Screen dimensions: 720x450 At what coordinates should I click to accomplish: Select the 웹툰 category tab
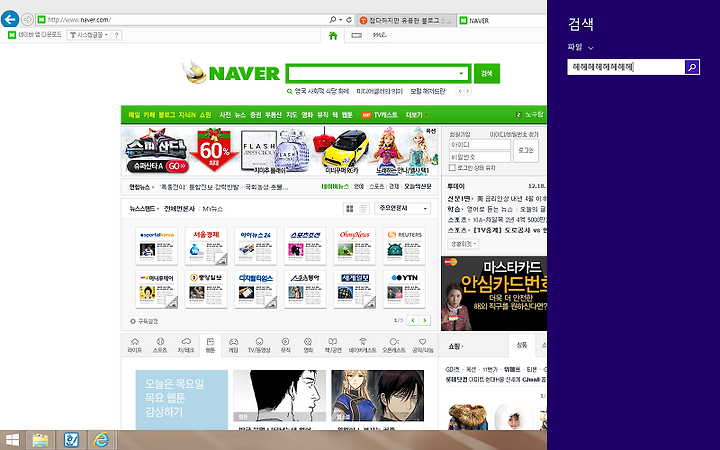point(210,345)
